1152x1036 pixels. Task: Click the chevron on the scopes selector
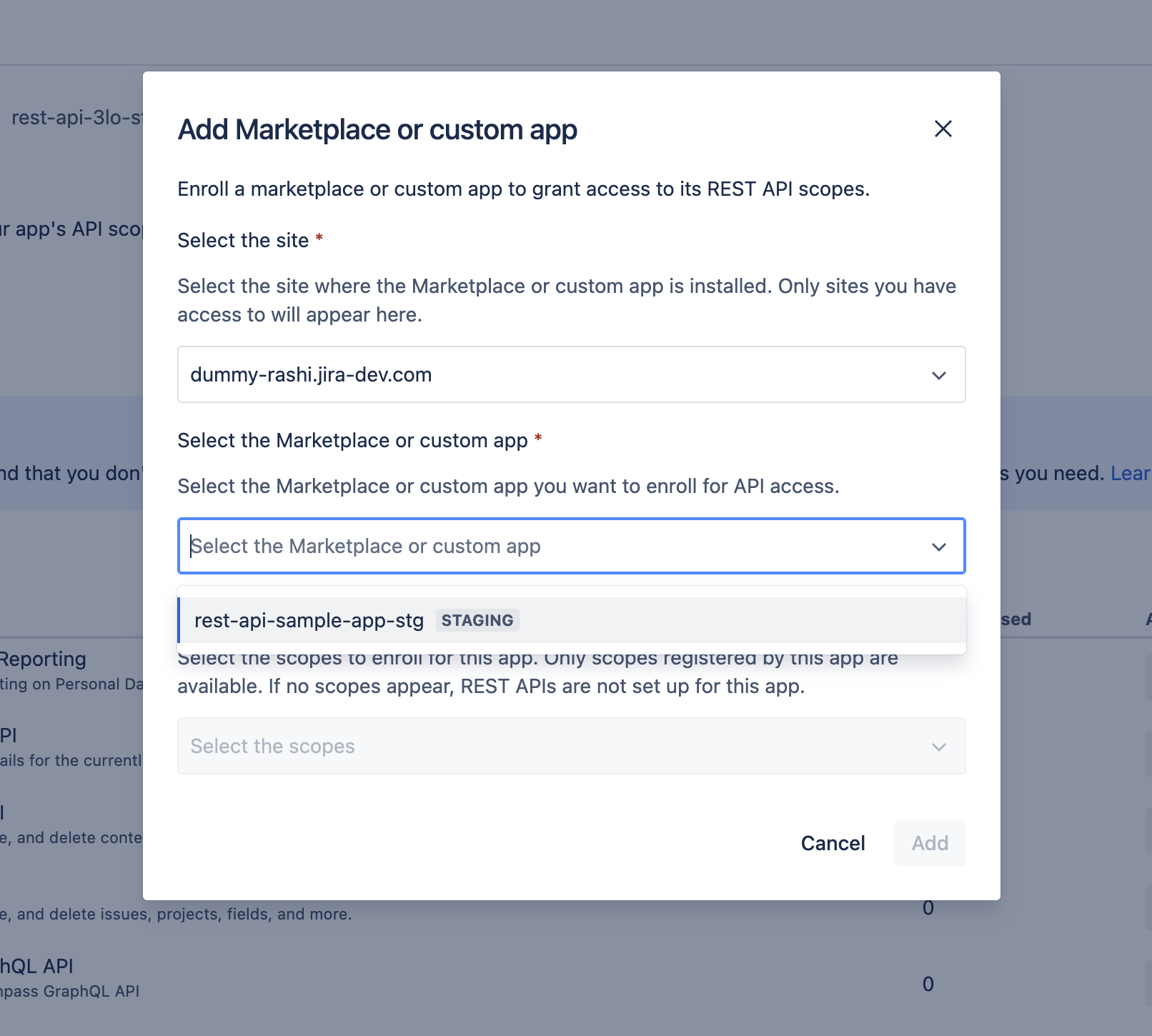pyautogui.click(x=938, y=746)
